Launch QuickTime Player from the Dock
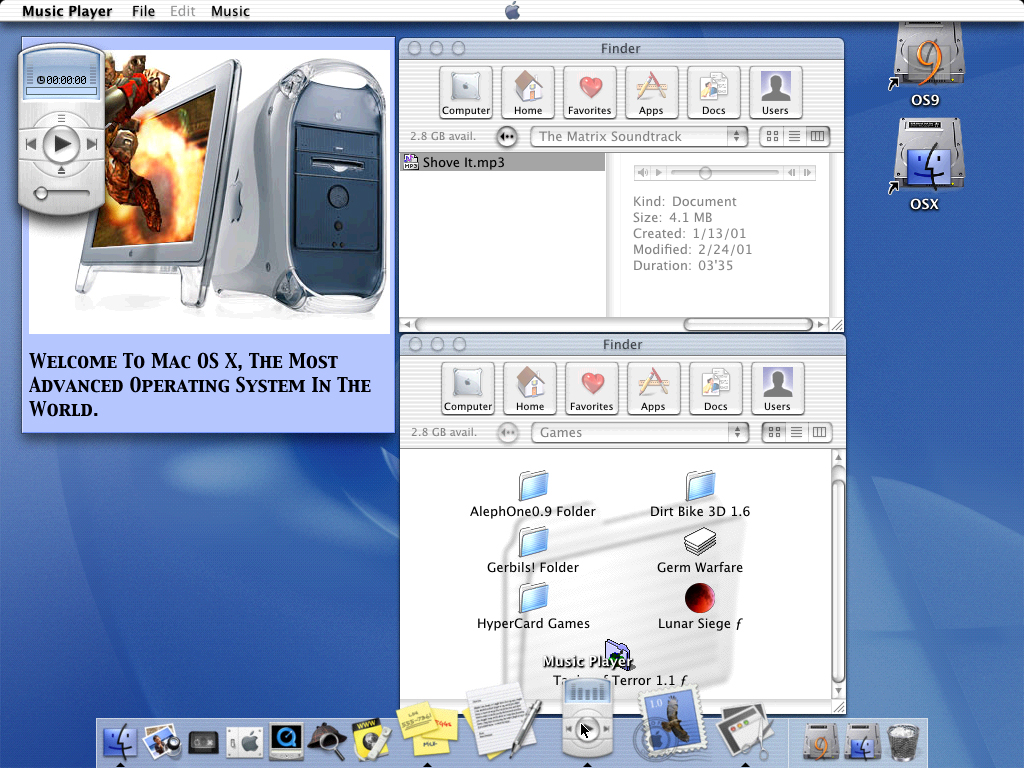The height and width of the screenshot is (768, 1024). [286, 741]
